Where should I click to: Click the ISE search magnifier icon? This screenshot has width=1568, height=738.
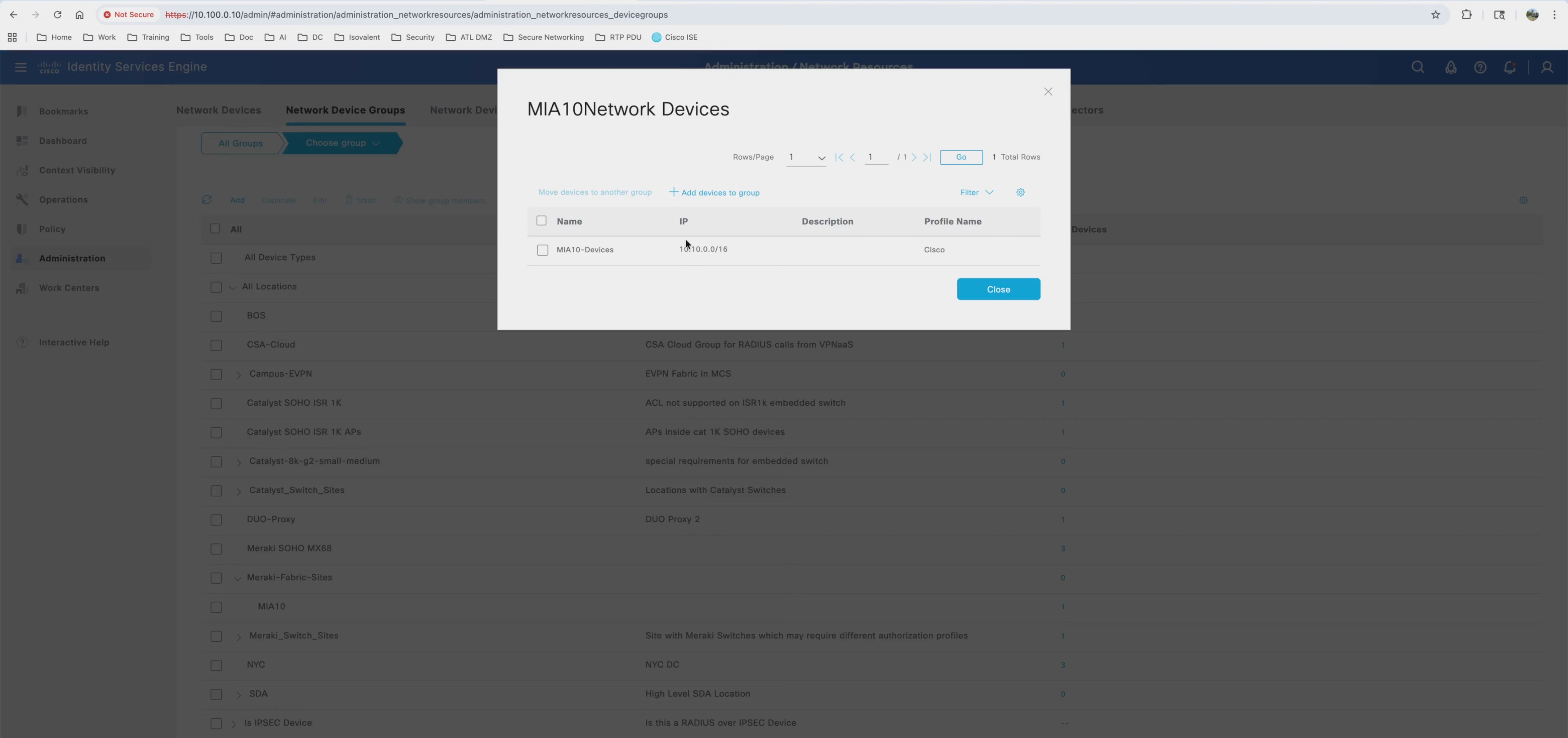click(1418, 67)
